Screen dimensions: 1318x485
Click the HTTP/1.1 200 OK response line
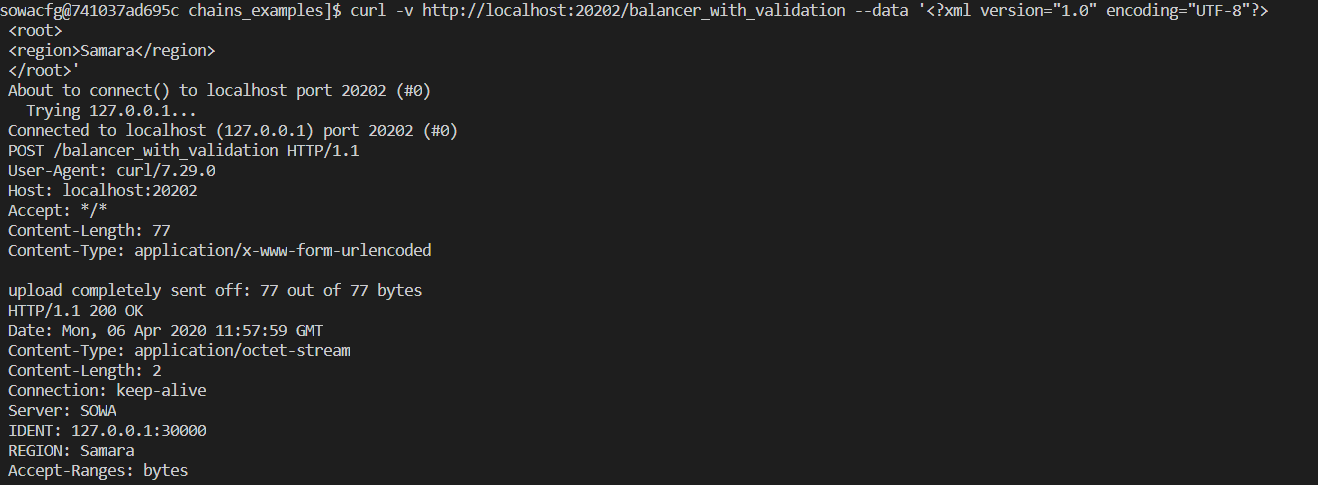pos(75,311)
